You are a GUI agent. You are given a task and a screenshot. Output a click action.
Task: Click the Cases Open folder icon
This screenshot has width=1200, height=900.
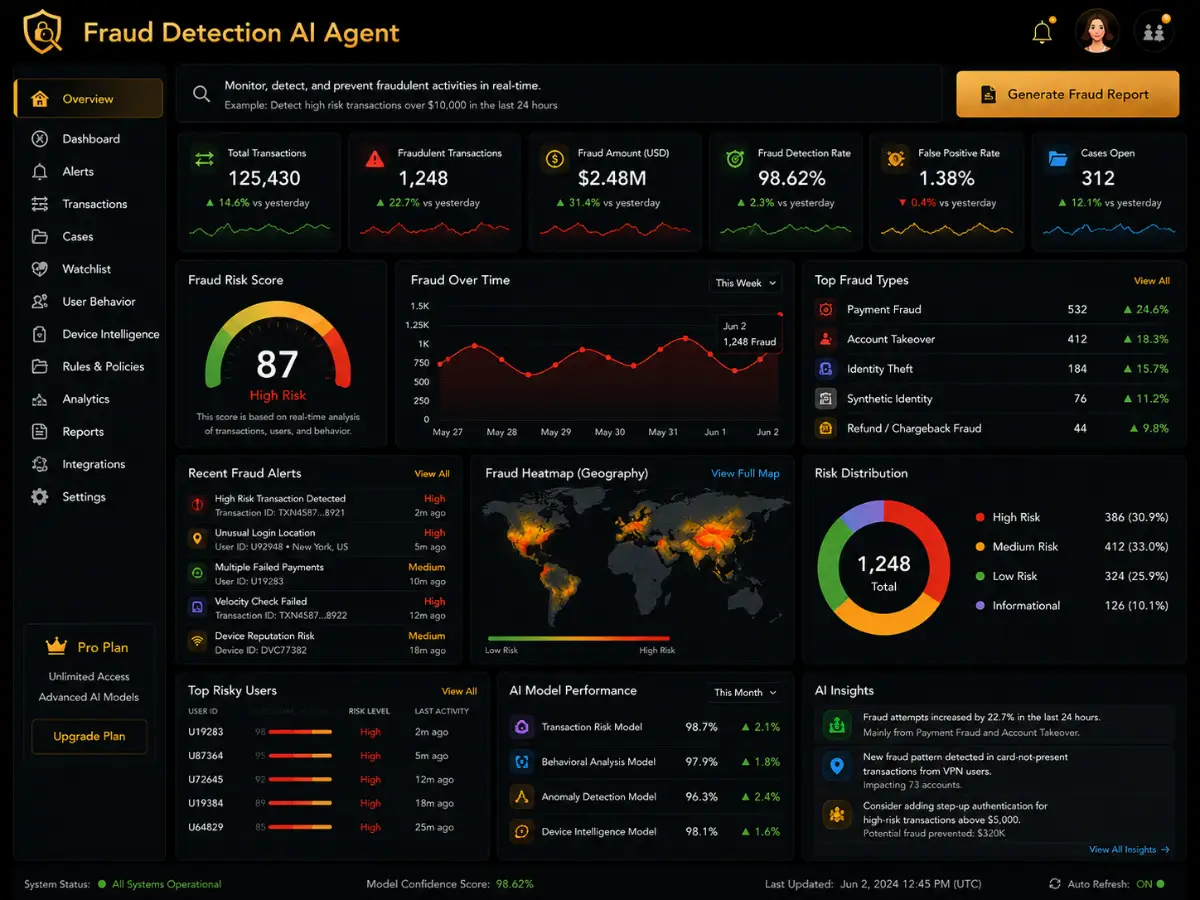point(1057,158)
